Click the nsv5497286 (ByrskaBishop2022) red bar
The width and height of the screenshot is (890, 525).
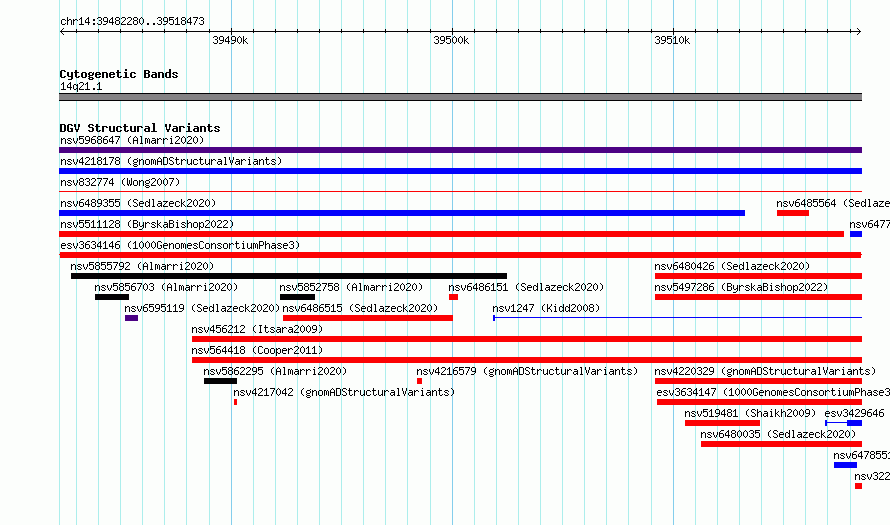pyautogui.click(x=758, y=297)
